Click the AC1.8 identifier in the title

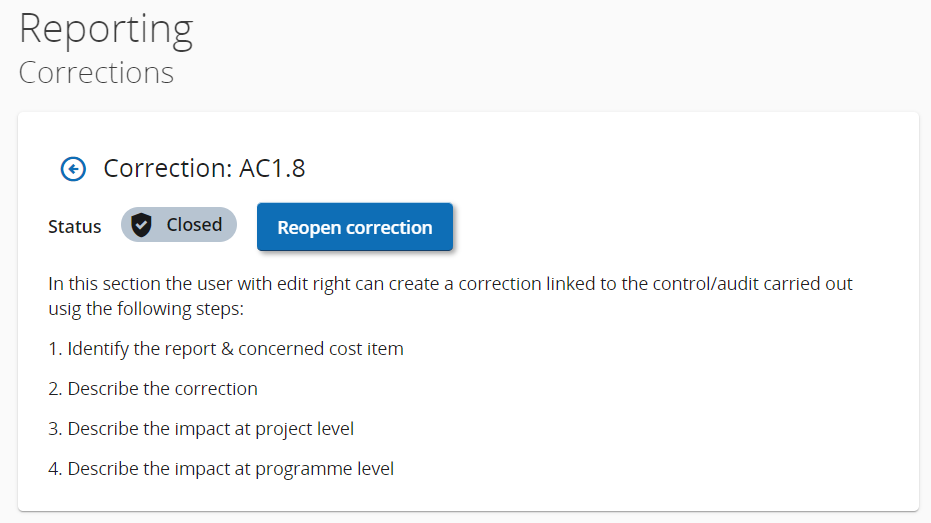(x=272, y=169)
